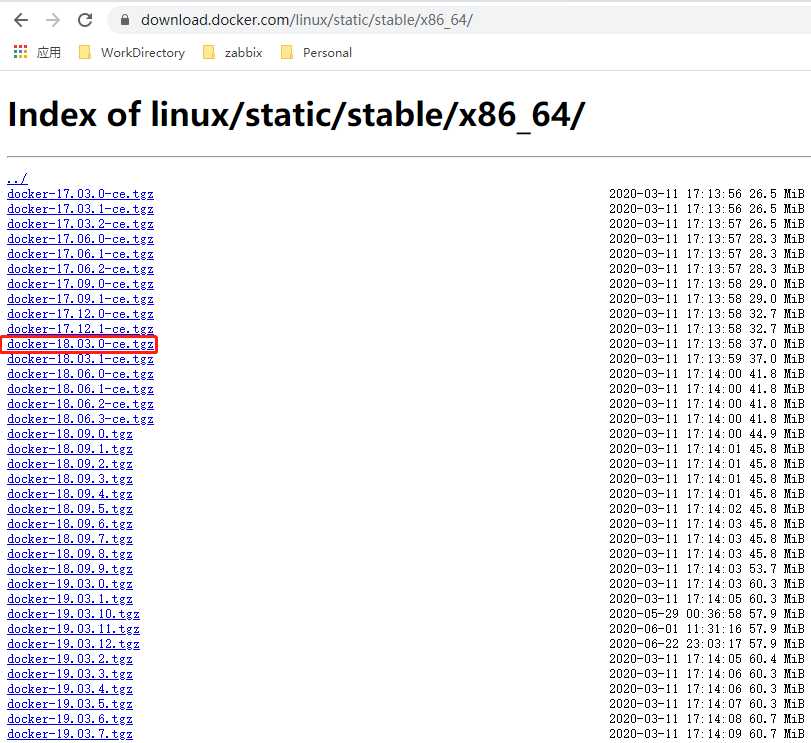Download docker-19.03.0.tgz
Screen dimensions: 811x743
[x=70, y=584]
